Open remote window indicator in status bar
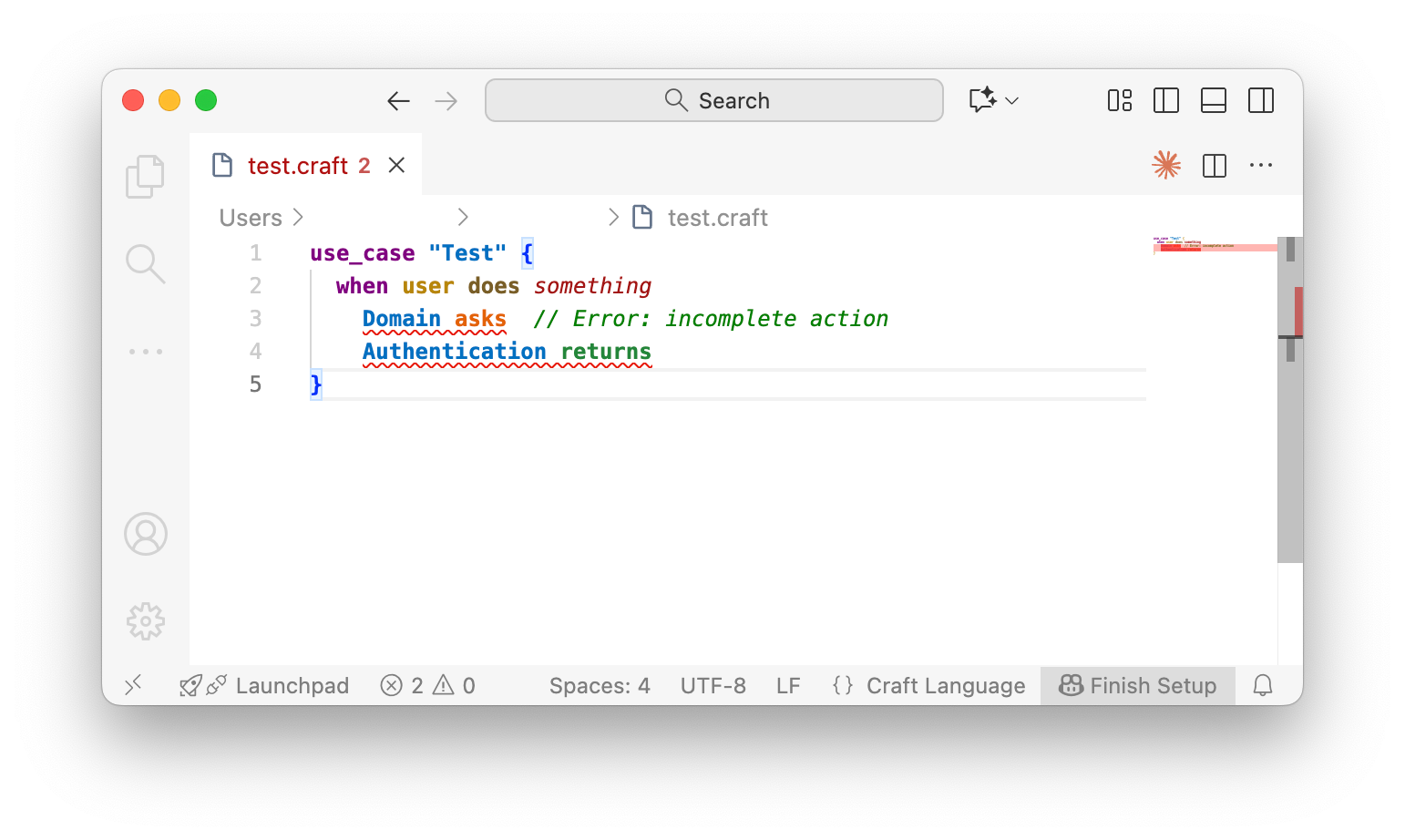This screenshot has width=1405, height=840. (x=134, y=685)
